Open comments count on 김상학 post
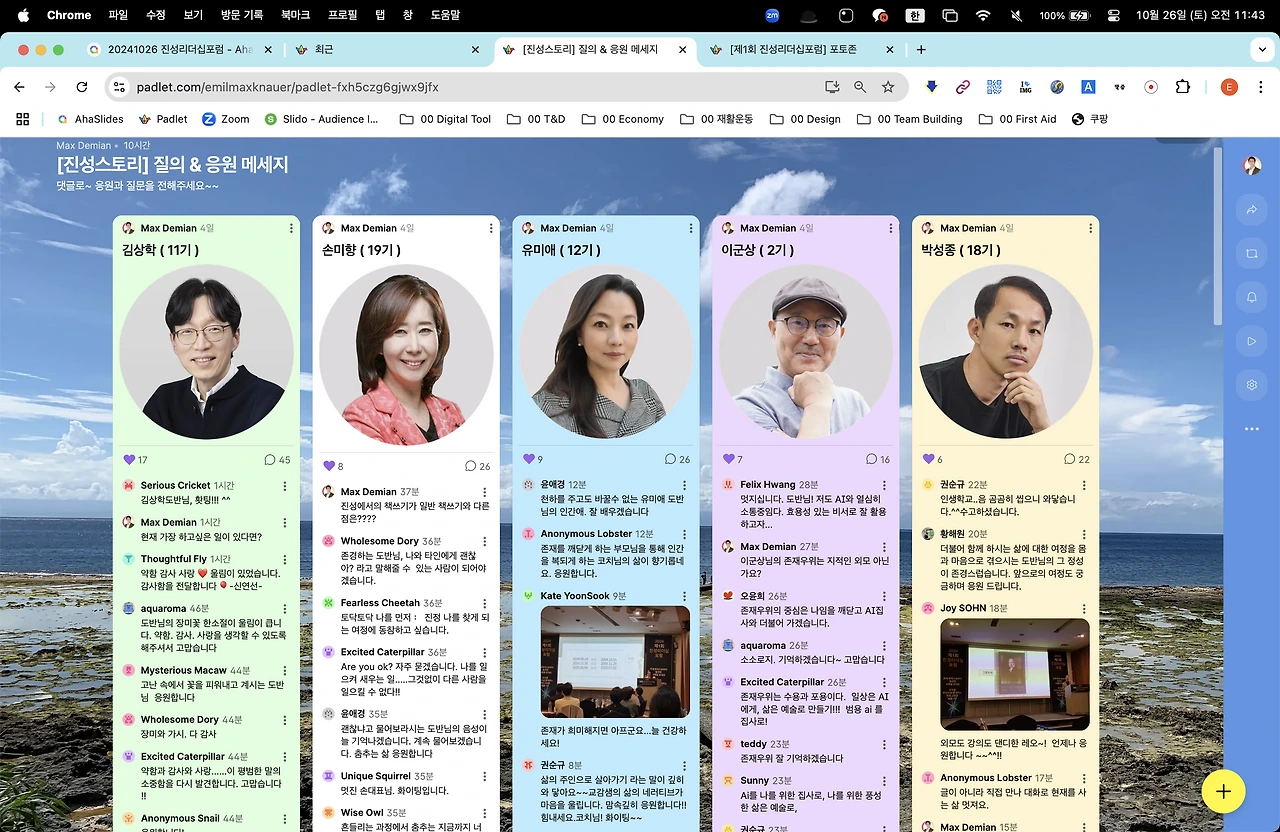This screenshot has width=1280, height=832. 277,460
